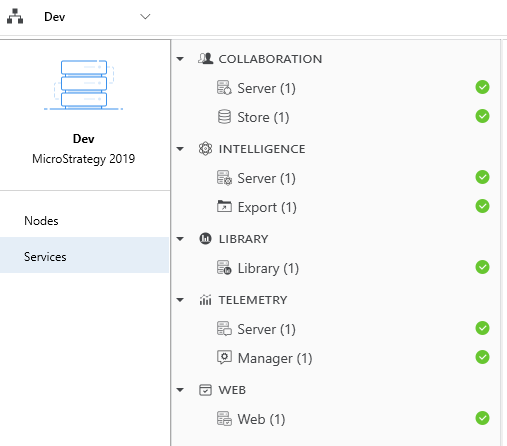Click the Telemetry Manager icon

[224, 357]
